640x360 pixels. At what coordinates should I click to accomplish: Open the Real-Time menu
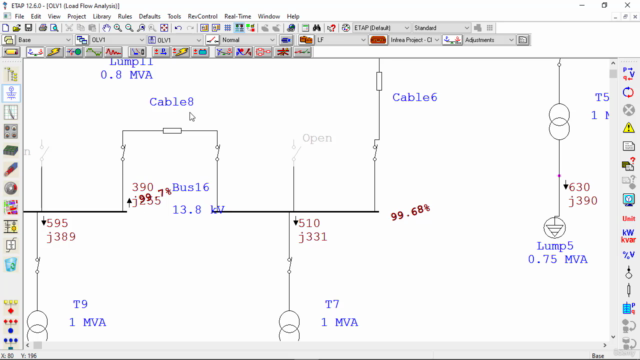coord(238,16)
